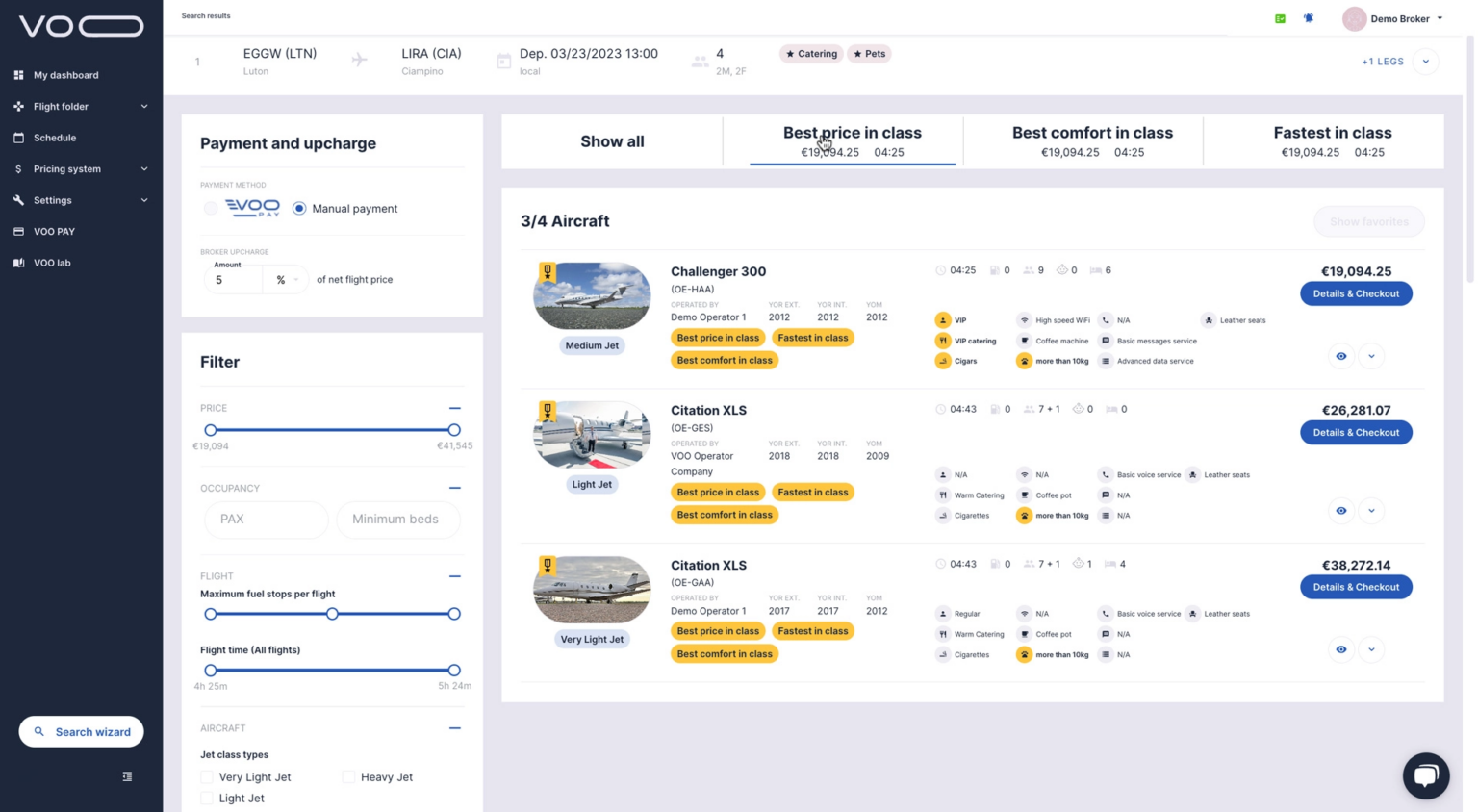Screen dimensions: 1478x812
Task: Click the green message icon in header
Action: (x=1280, y=18)
